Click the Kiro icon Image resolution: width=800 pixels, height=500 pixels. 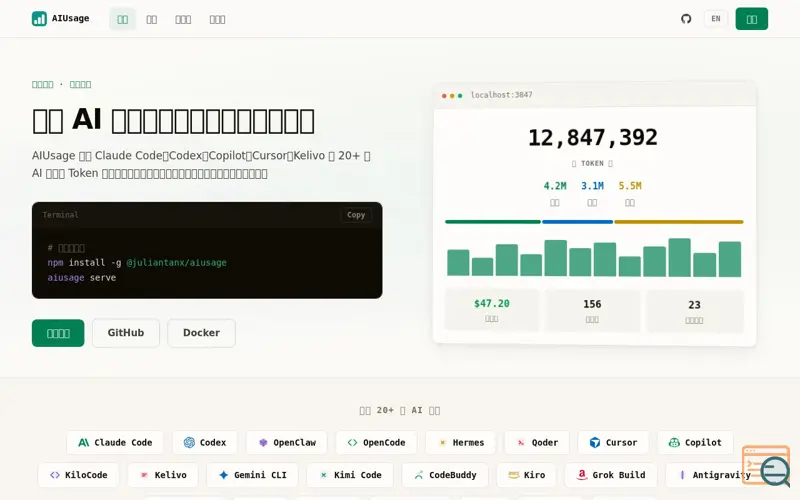514,475
